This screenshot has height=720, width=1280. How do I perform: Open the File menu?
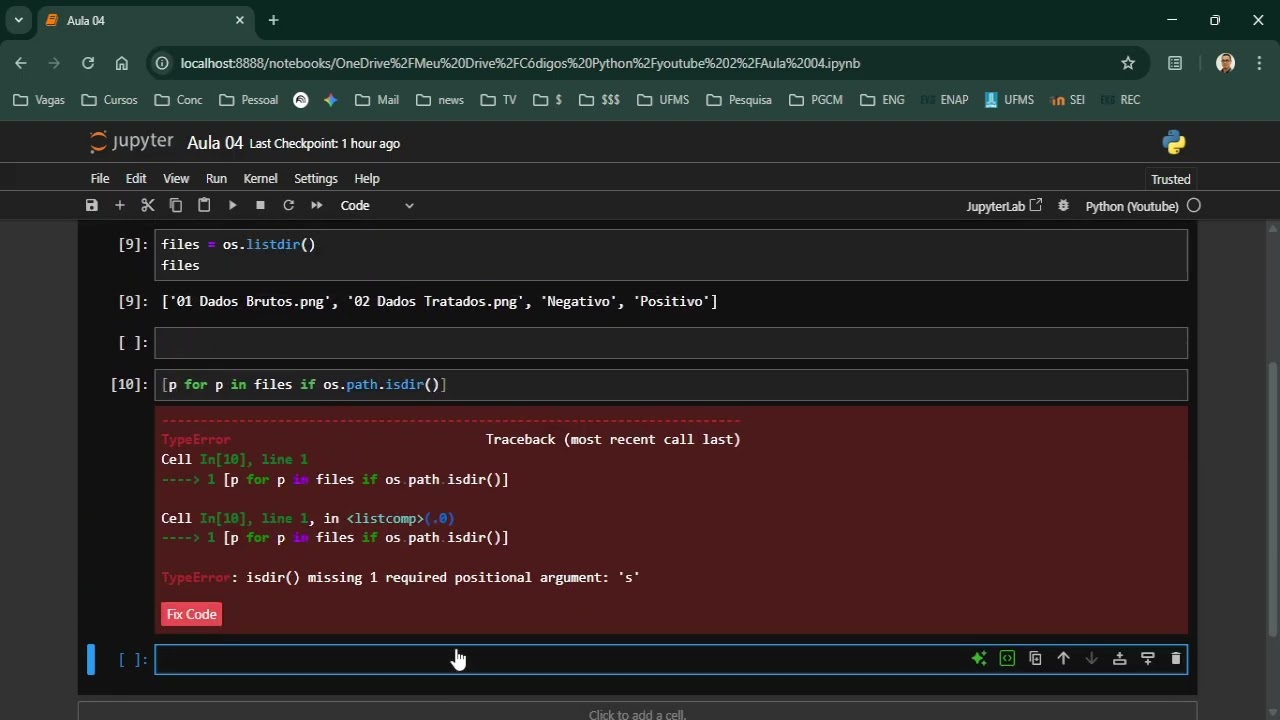click(100, 178)
